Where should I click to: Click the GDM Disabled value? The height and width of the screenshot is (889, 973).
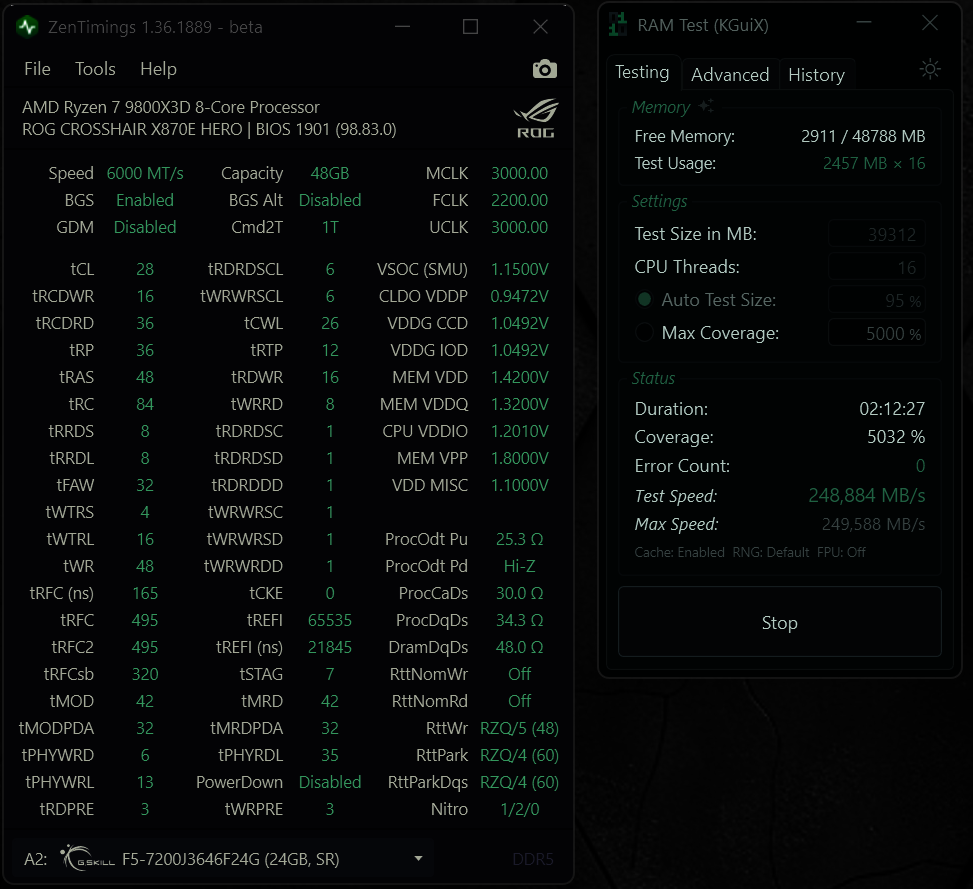145,227
